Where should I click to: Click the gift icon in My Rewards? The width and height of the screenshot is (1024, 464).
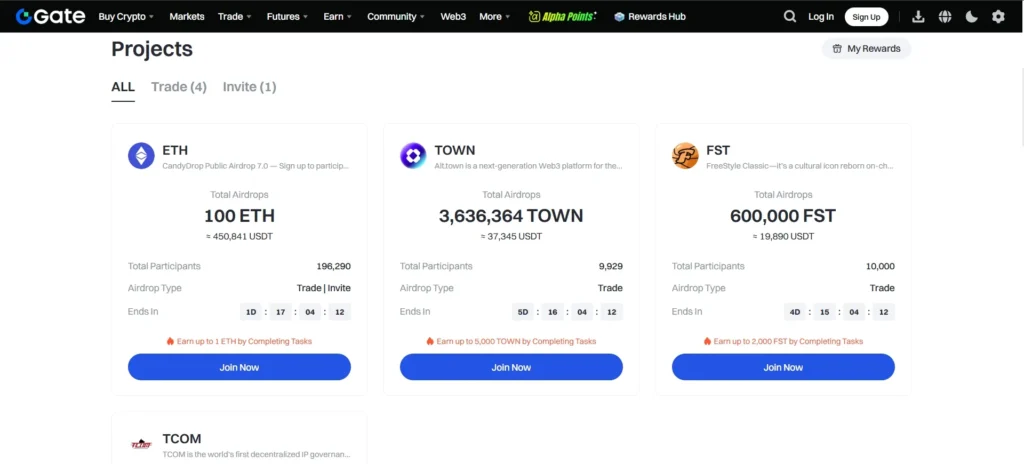tap(837, 48)
